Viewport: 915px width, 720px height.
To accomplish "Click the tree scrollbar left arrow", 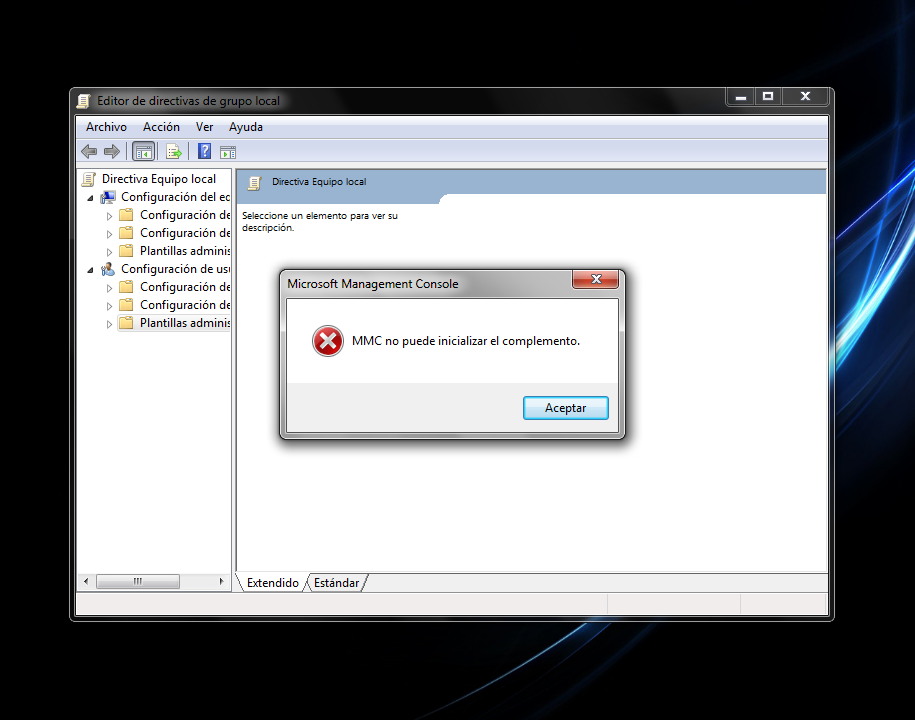I will (x=86, y=581).
